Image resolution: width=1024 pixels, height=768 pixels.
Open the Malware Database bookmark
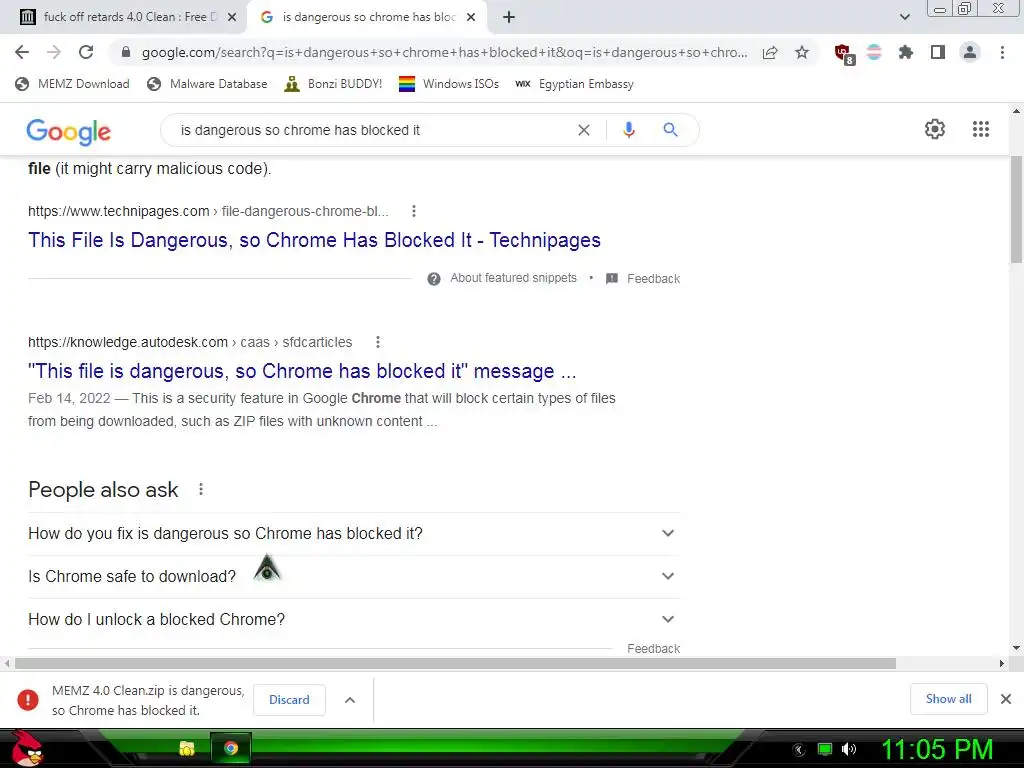coord(208,84)
